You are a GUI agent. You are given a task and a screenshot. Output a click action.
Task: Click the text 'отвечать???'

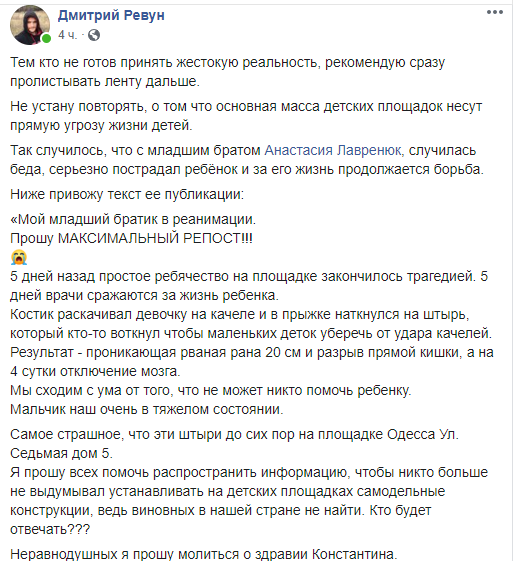[x=50, y=529]
